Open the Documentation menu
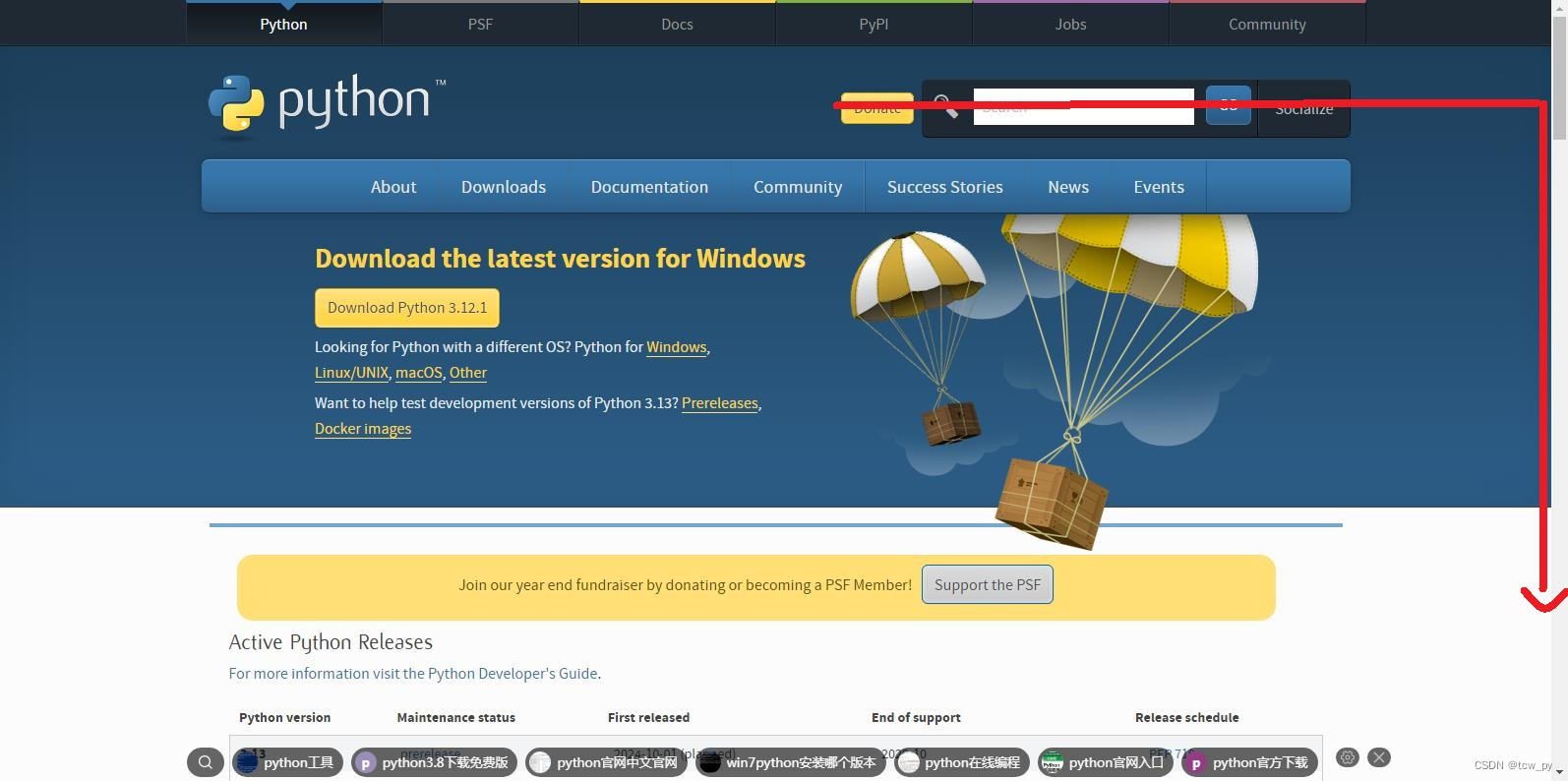Viewport: 1568px width, 781px height. [649, 187]
